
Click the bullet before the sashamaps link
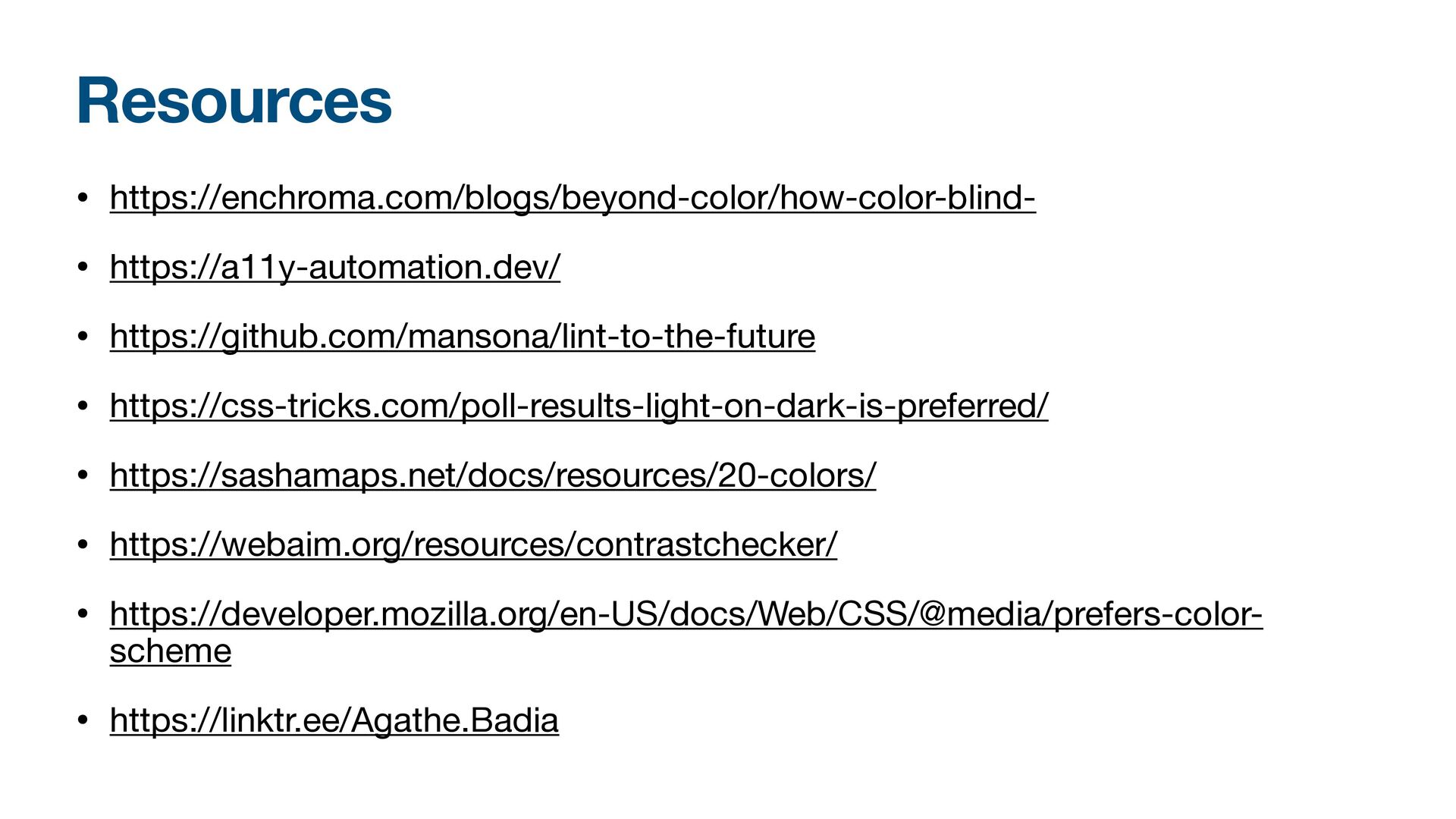pos(83,476)
